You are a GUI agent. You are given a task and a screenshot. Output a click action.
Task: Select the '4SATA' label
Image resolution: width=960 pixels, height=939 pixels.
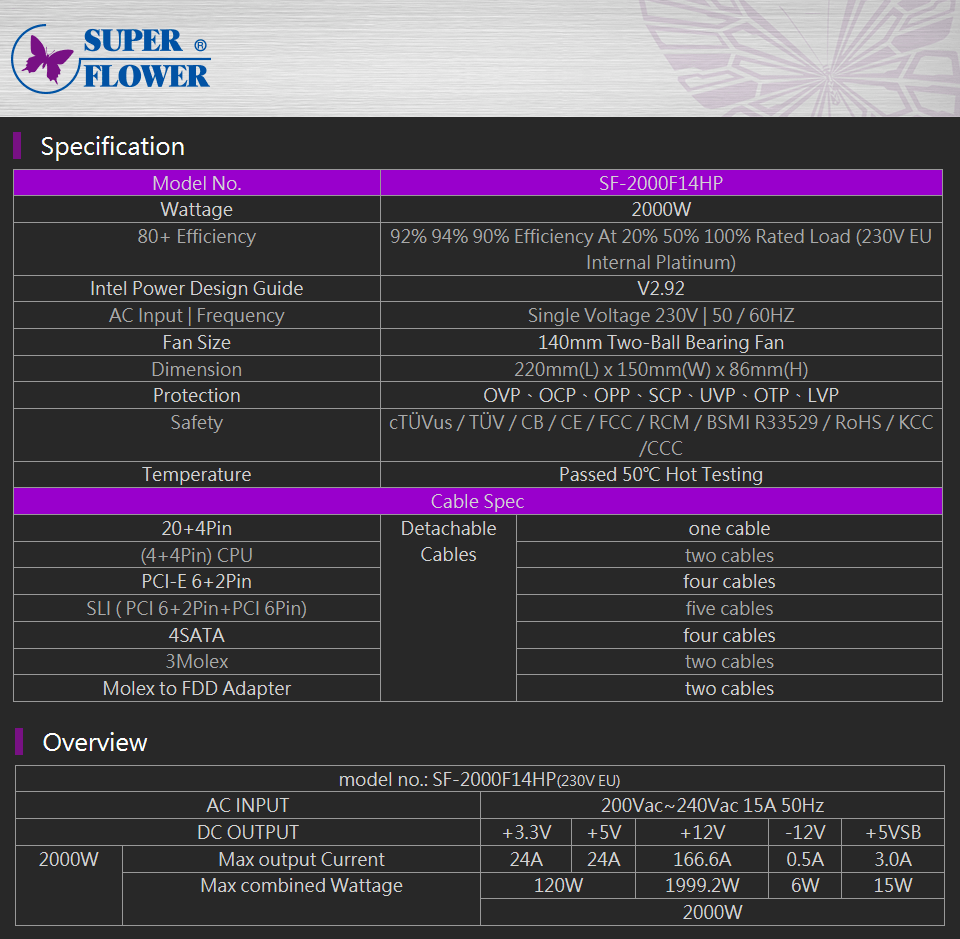tap(197, 635)
